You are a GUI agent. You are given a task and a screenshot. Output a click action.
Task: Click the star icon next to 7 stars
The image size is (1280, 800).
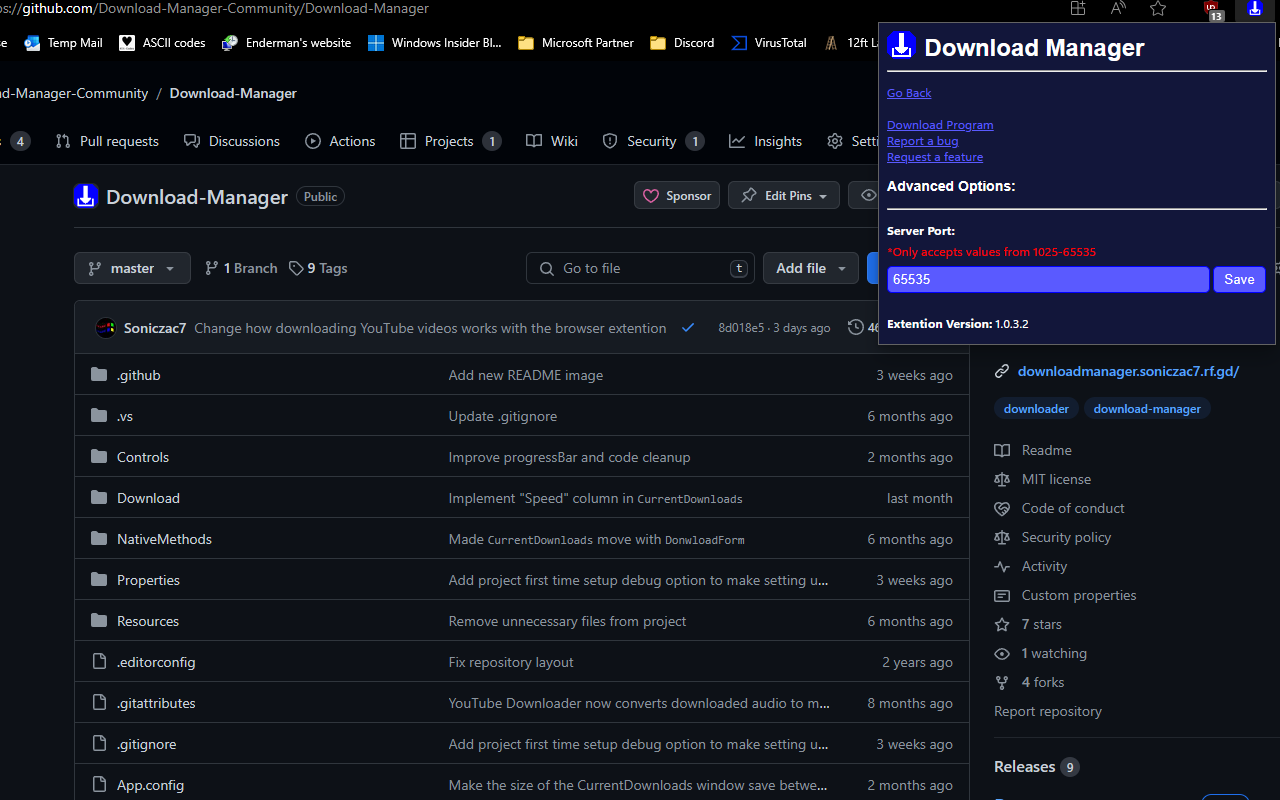pyautogui.click(x=1002, y=625)
